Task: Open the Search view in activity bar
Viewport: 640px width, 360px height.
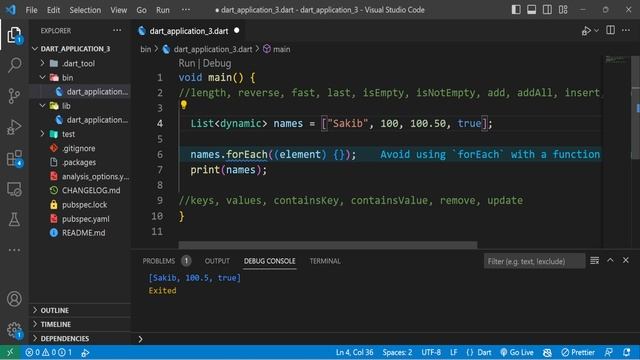Action: 14,65
